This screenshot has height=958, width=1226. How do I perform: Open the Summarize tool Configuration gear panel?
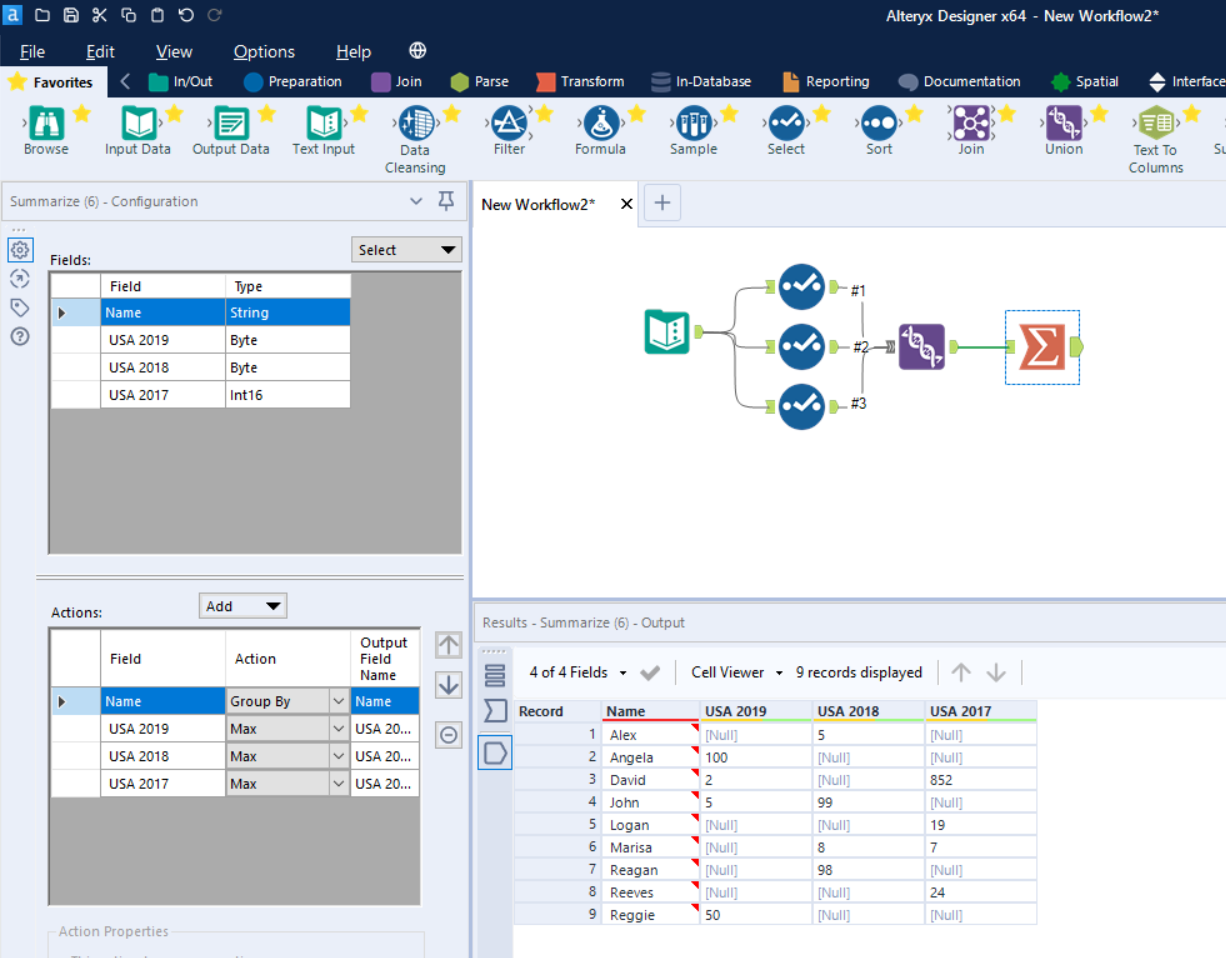[20, 250]
